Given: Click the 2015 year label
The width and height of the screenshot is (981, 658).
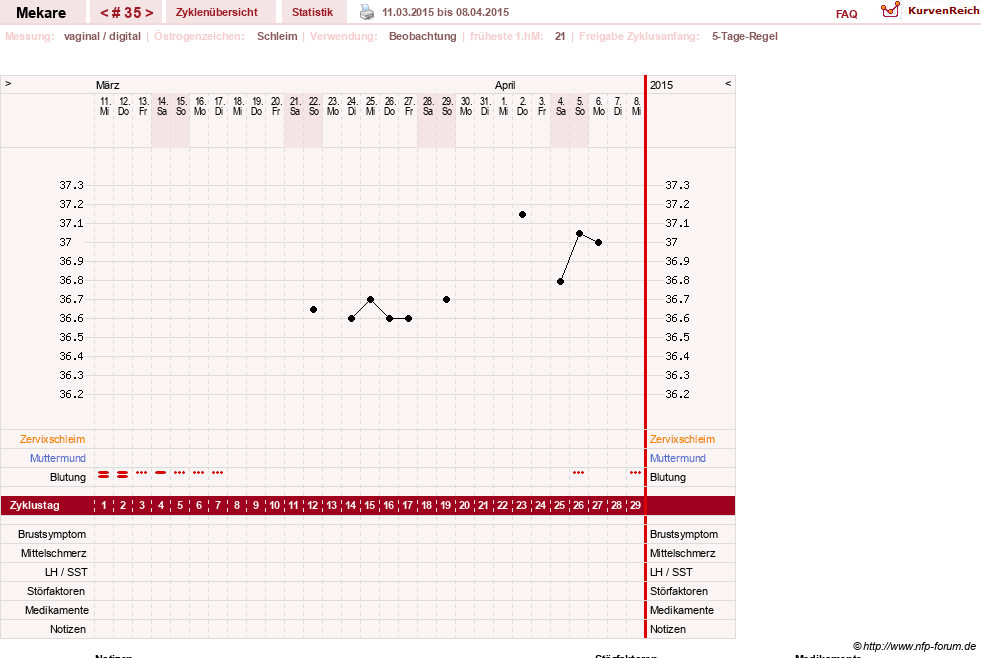Looking at the screenshot, I should (661, 85).
